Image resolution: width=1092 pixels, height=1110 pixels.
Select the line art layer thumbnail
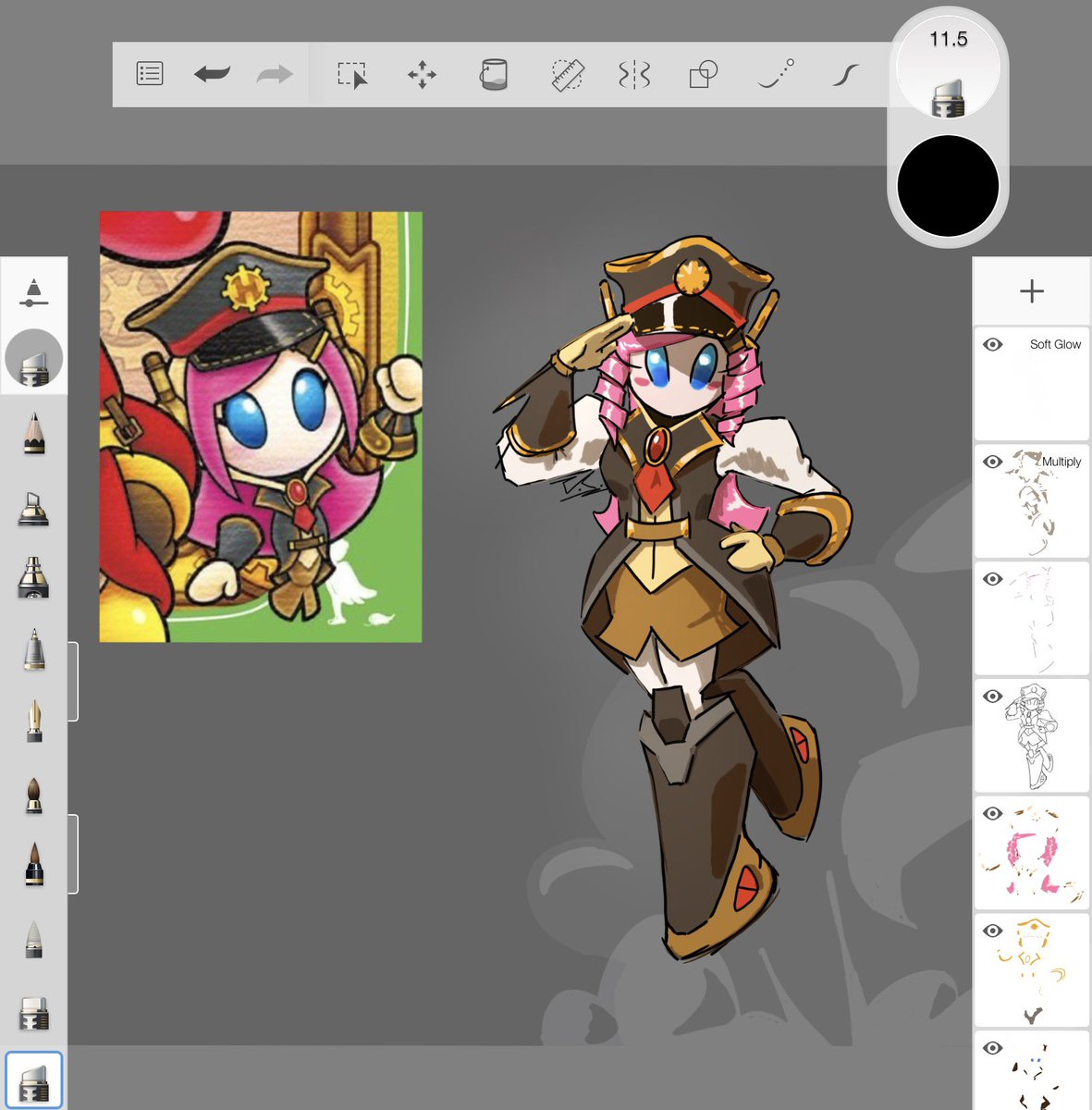[1032, 736]
